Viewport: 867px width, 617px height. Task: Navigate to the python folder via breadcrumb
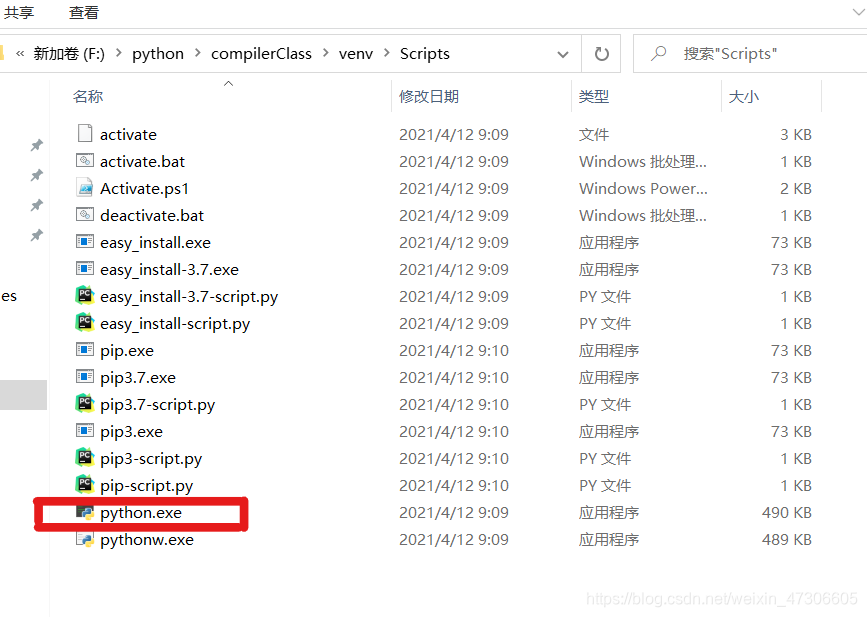[157, 53]
